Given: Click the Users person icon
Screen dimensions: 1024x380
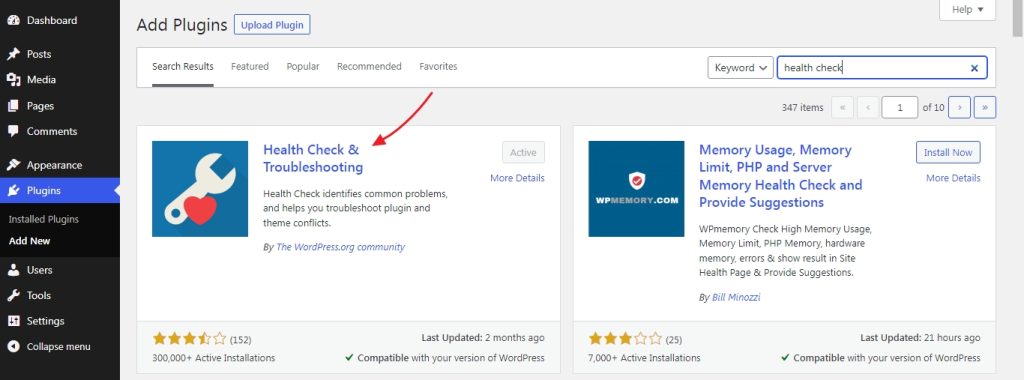Looking at the screenshot, I should point(14,270).
